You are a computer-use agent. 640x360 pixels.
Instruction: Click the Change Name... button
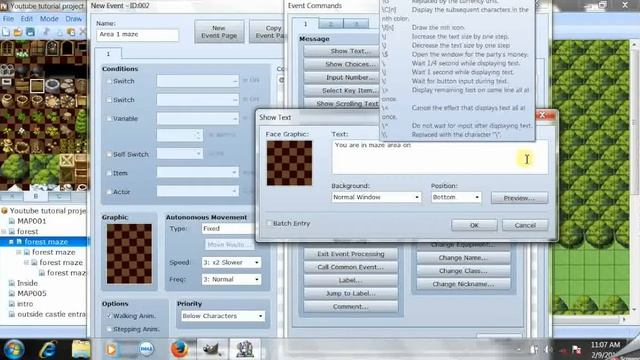tap(463, 258)
